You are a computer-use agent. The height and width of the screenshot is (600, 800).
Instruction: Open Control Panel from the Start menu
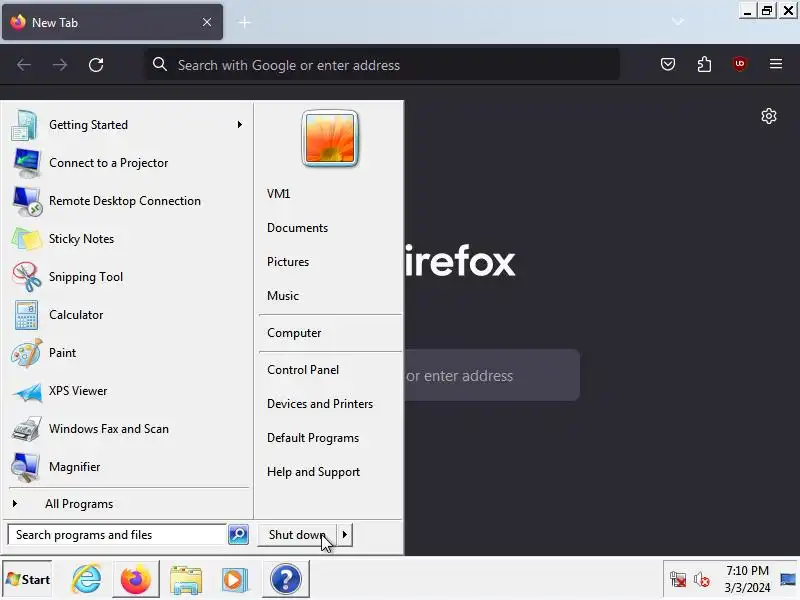(303, 370)
